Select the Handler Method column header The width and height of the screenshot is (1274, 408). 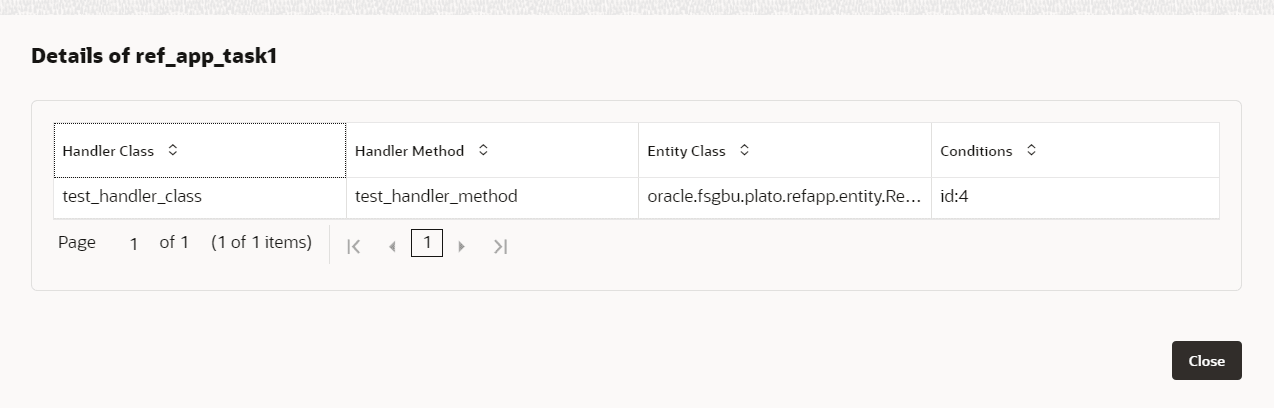tap(409, 151)
